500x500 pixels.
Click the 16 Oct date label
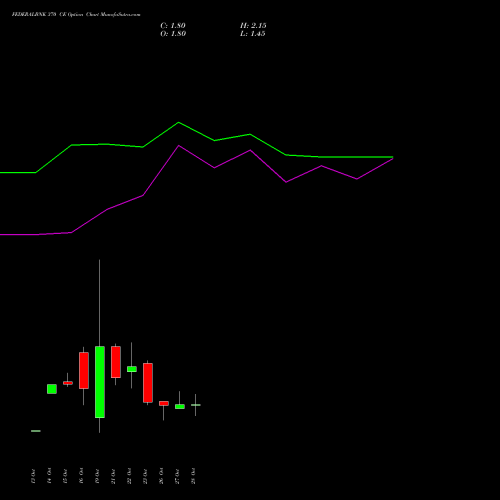pos(81,476)
